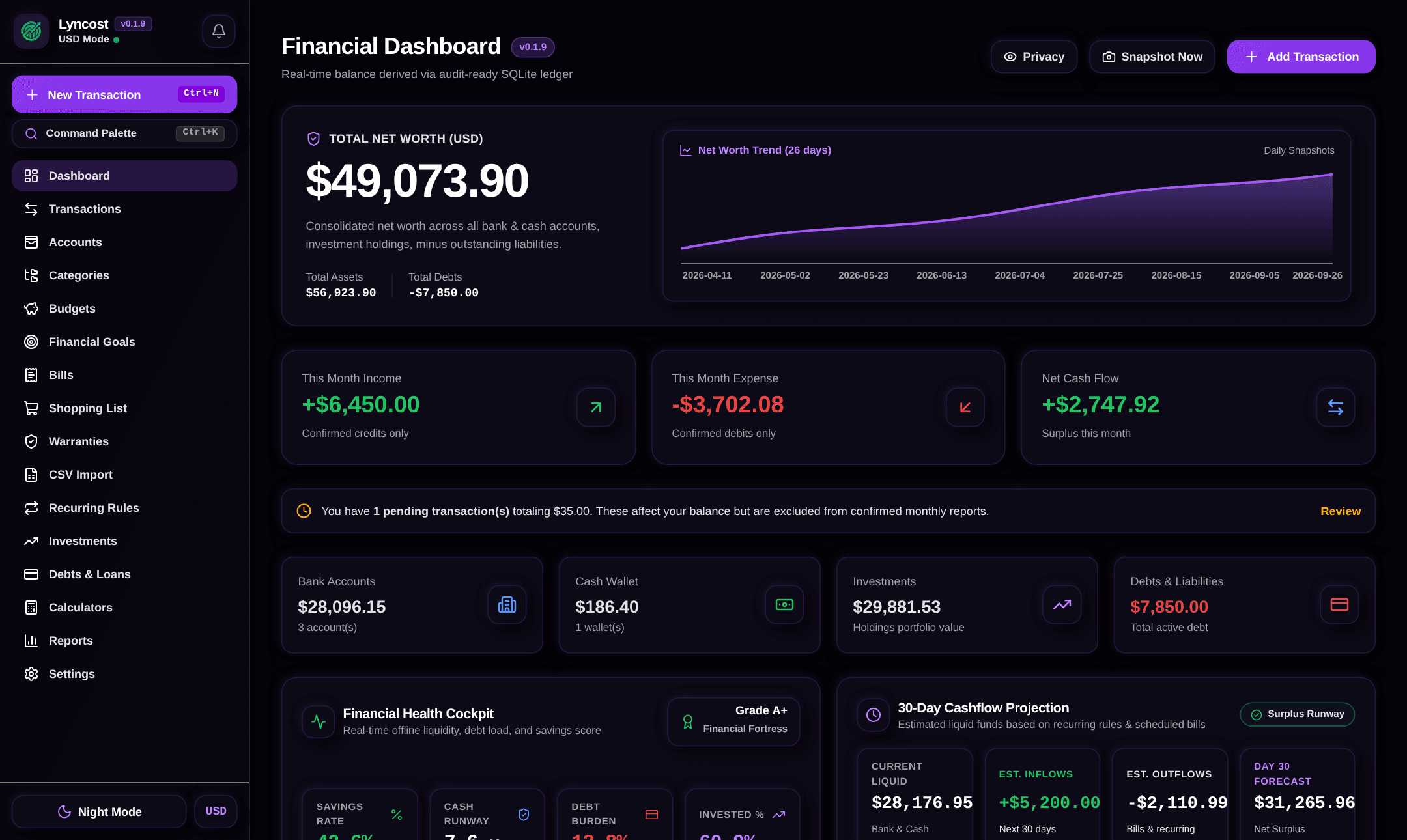Navigate to Budgets
The width and height of the screenshot is (1407, 840).
point(124,309)
